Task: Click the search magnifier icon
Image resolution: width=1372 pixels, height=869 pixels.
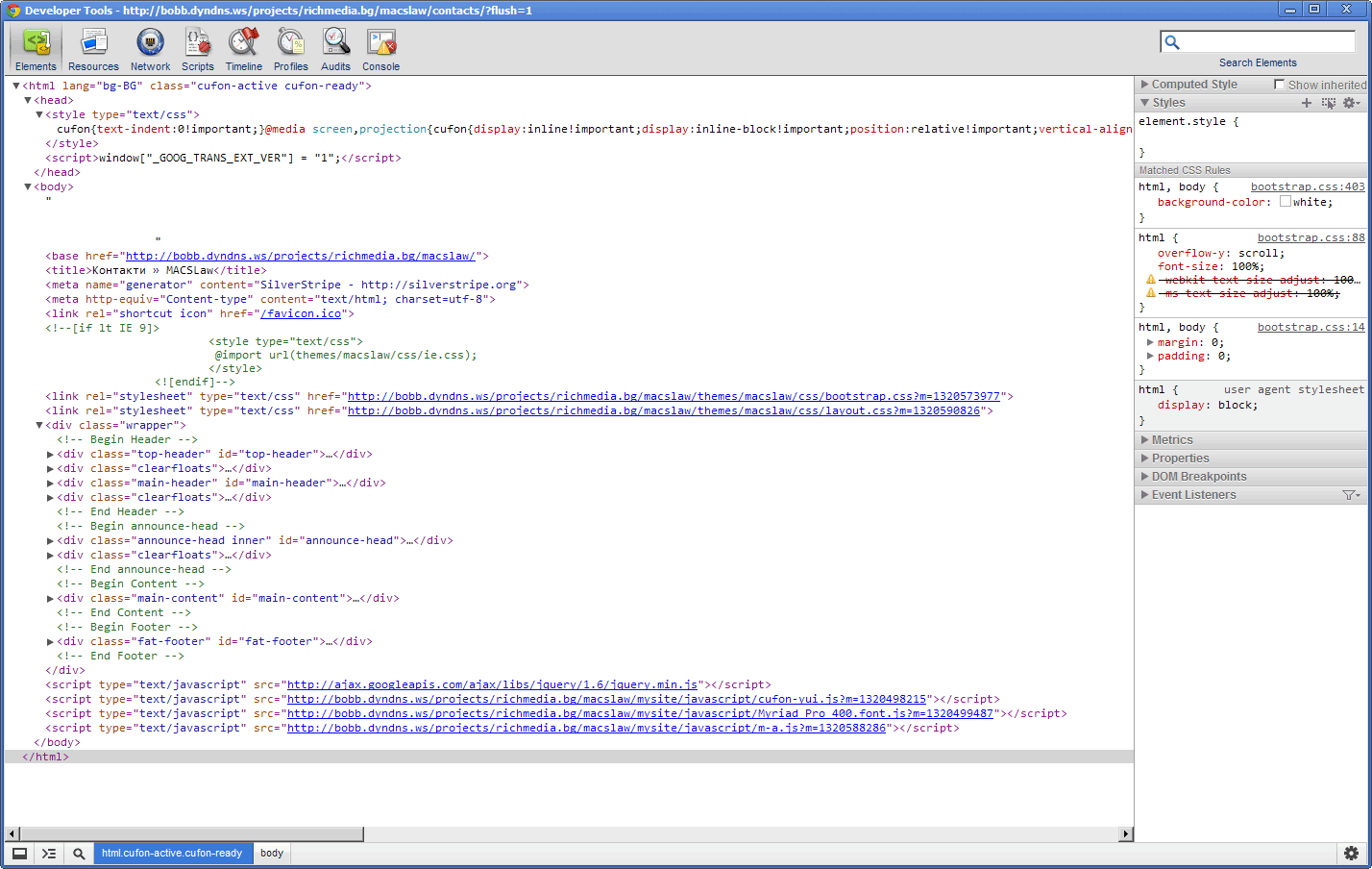Action: point(1172,42)
